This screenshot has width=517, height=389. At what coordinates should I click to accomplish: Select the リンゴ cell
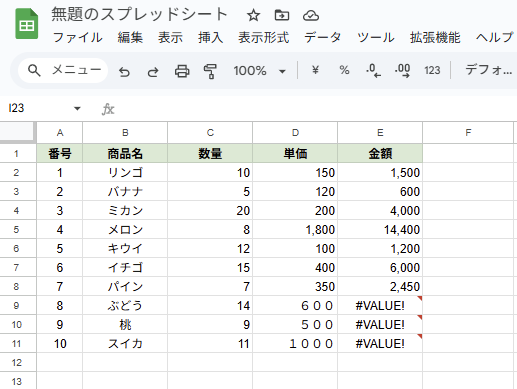(125, 172)
